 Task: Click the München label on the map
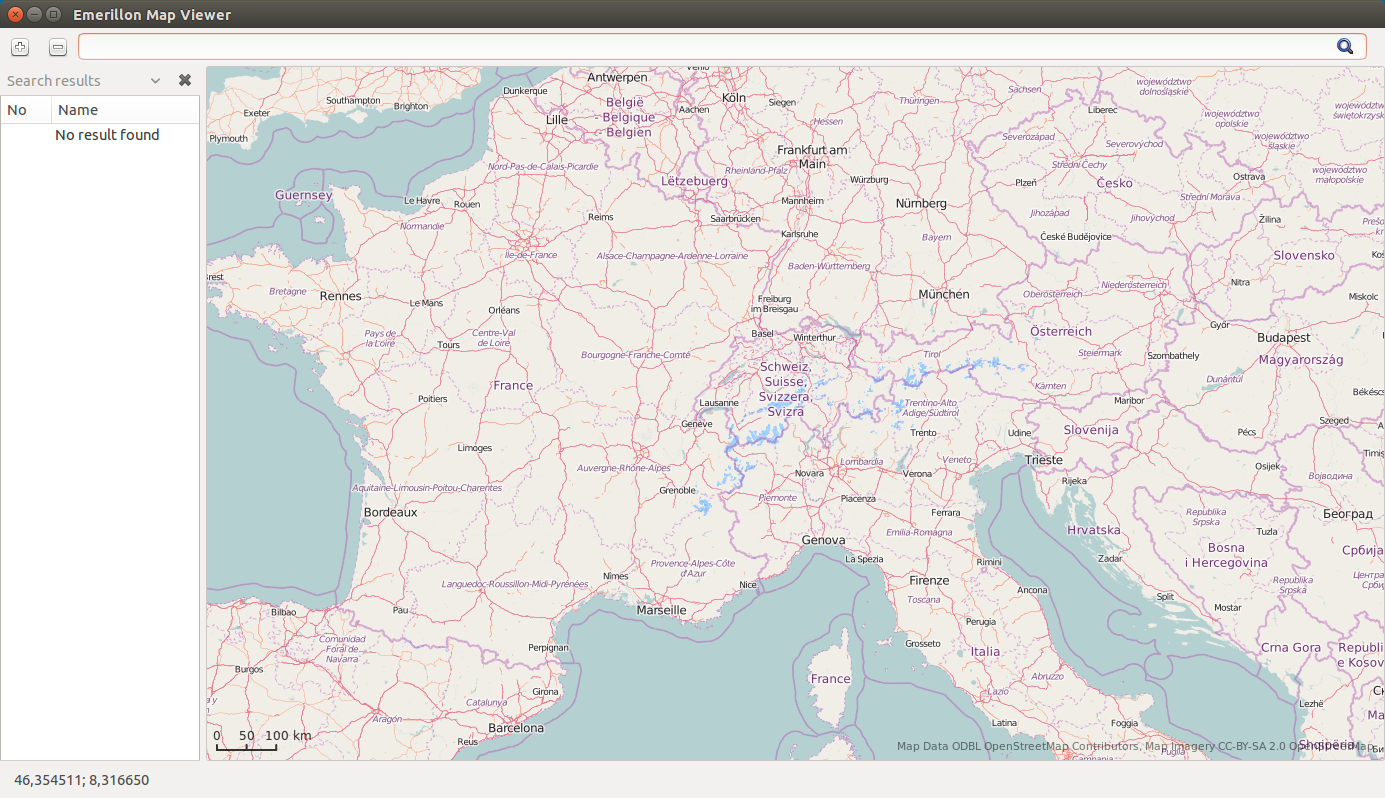coord(943,294)
